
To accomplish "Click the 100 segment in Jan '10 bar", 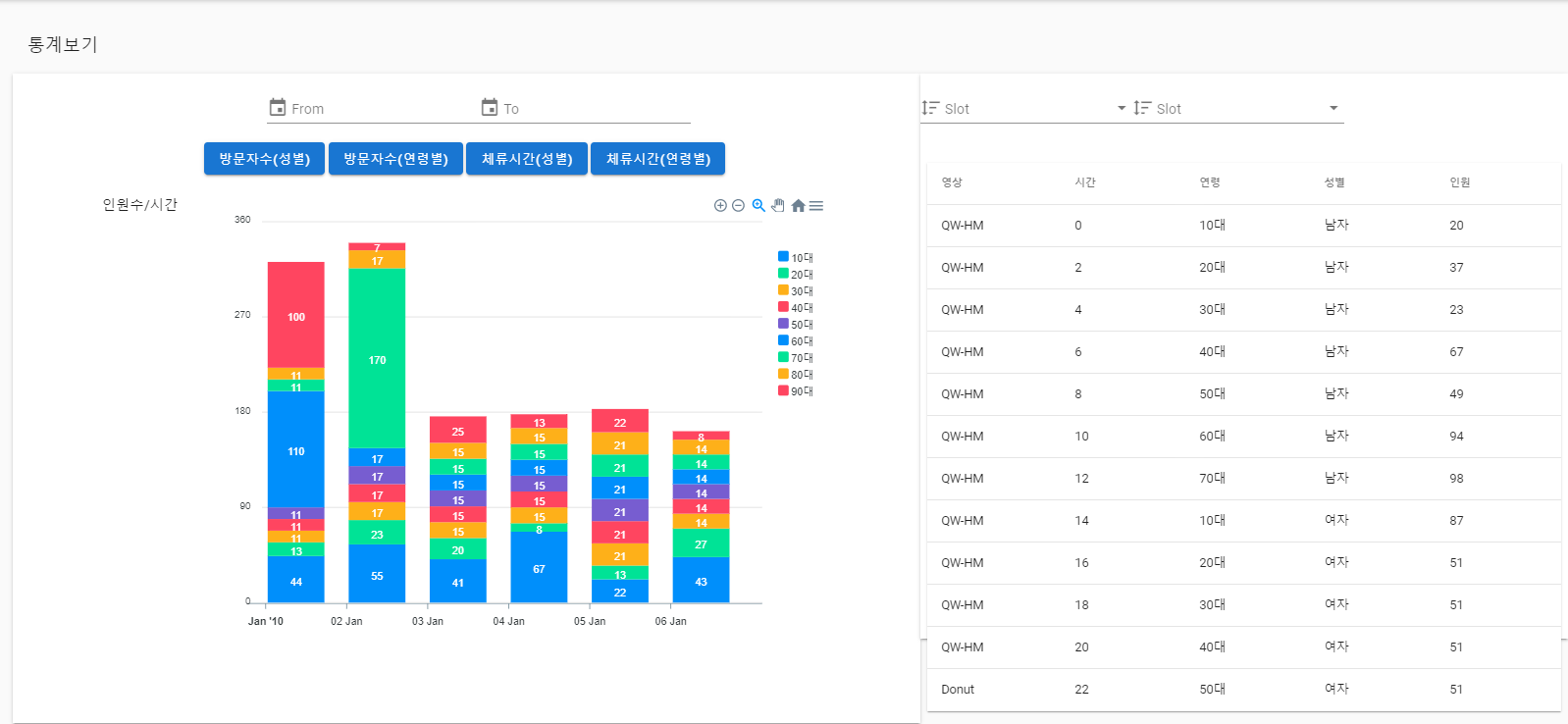I will pyautogui.click(x=296, y=315).
